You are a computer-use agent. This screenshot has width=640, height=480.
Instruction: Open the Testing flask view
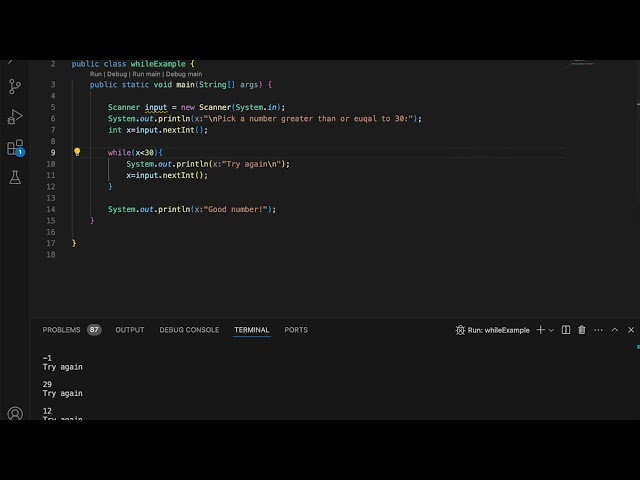15,178
